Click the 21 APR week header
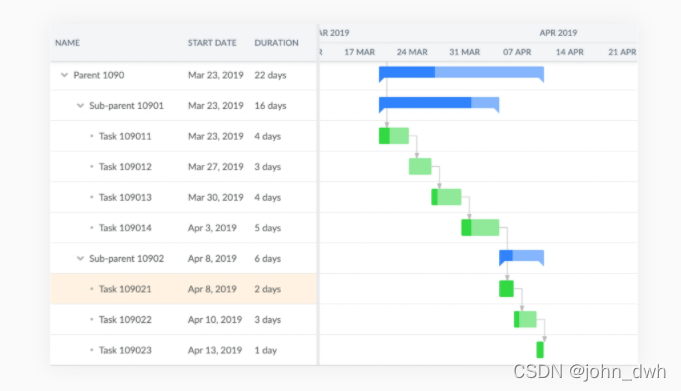Screen dimensions: 681x391 pos(622,52)
